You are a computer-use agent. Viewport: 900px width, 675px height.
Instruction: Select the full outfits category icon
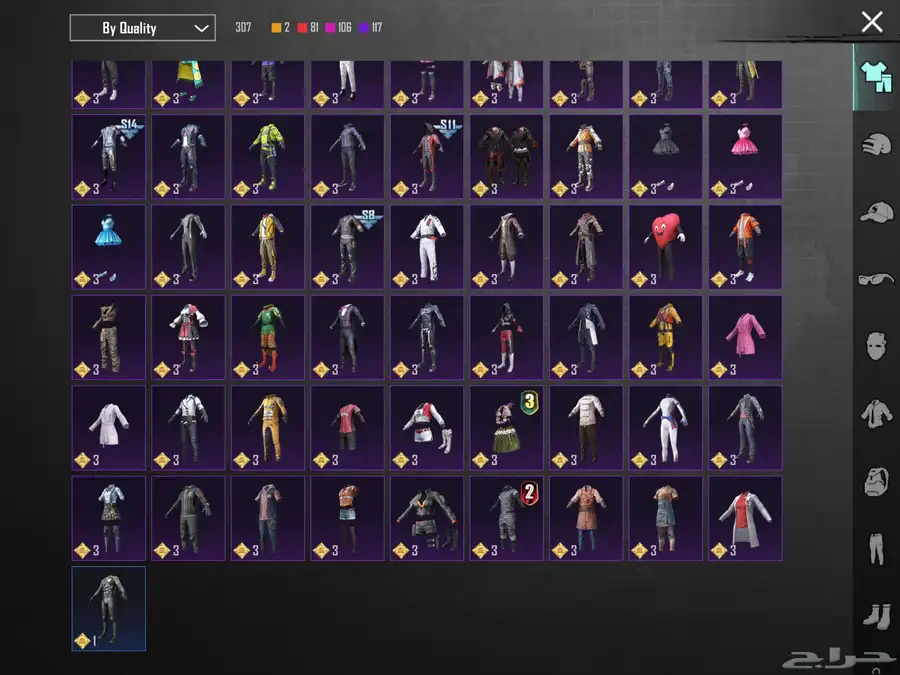click(x=876, y=77)
